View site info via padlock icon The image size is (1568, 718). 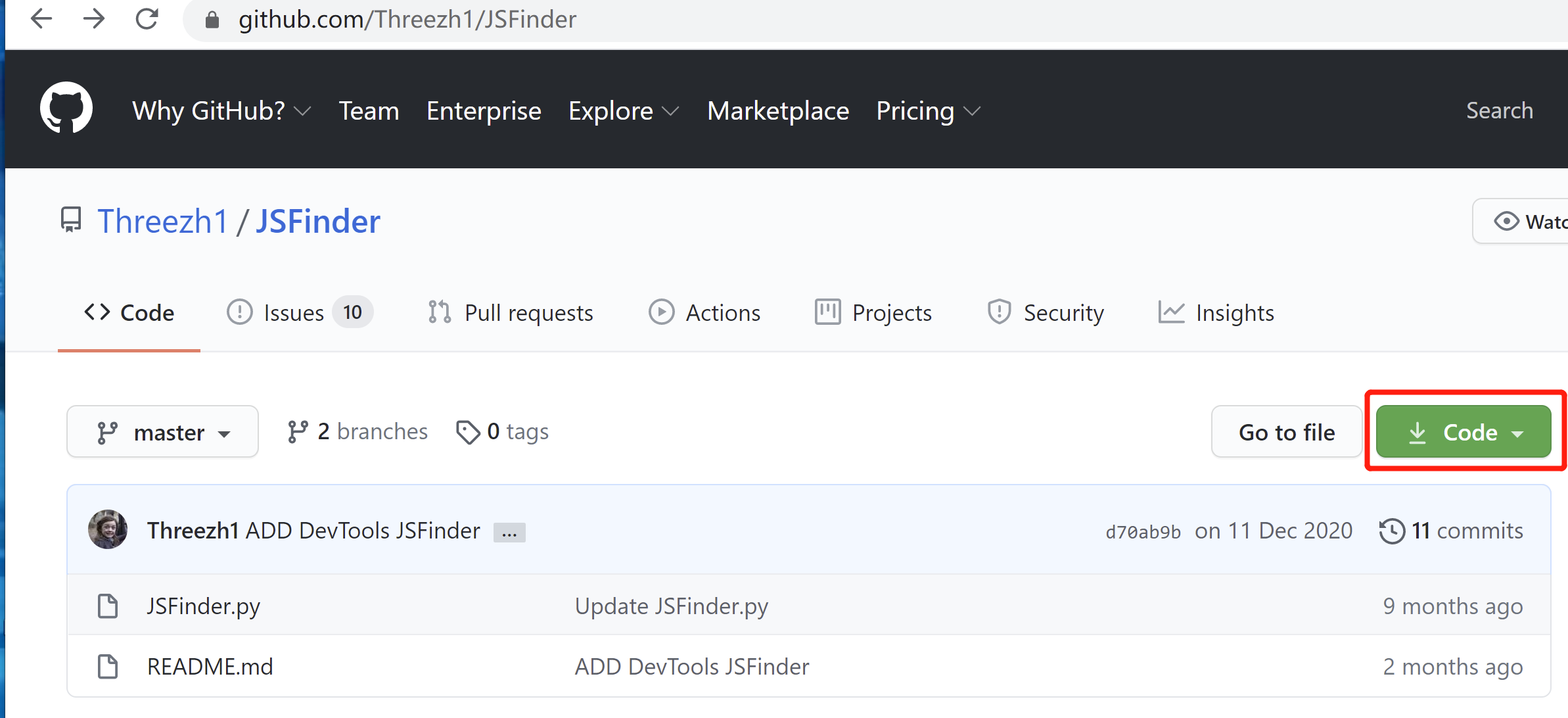[212, 19]
